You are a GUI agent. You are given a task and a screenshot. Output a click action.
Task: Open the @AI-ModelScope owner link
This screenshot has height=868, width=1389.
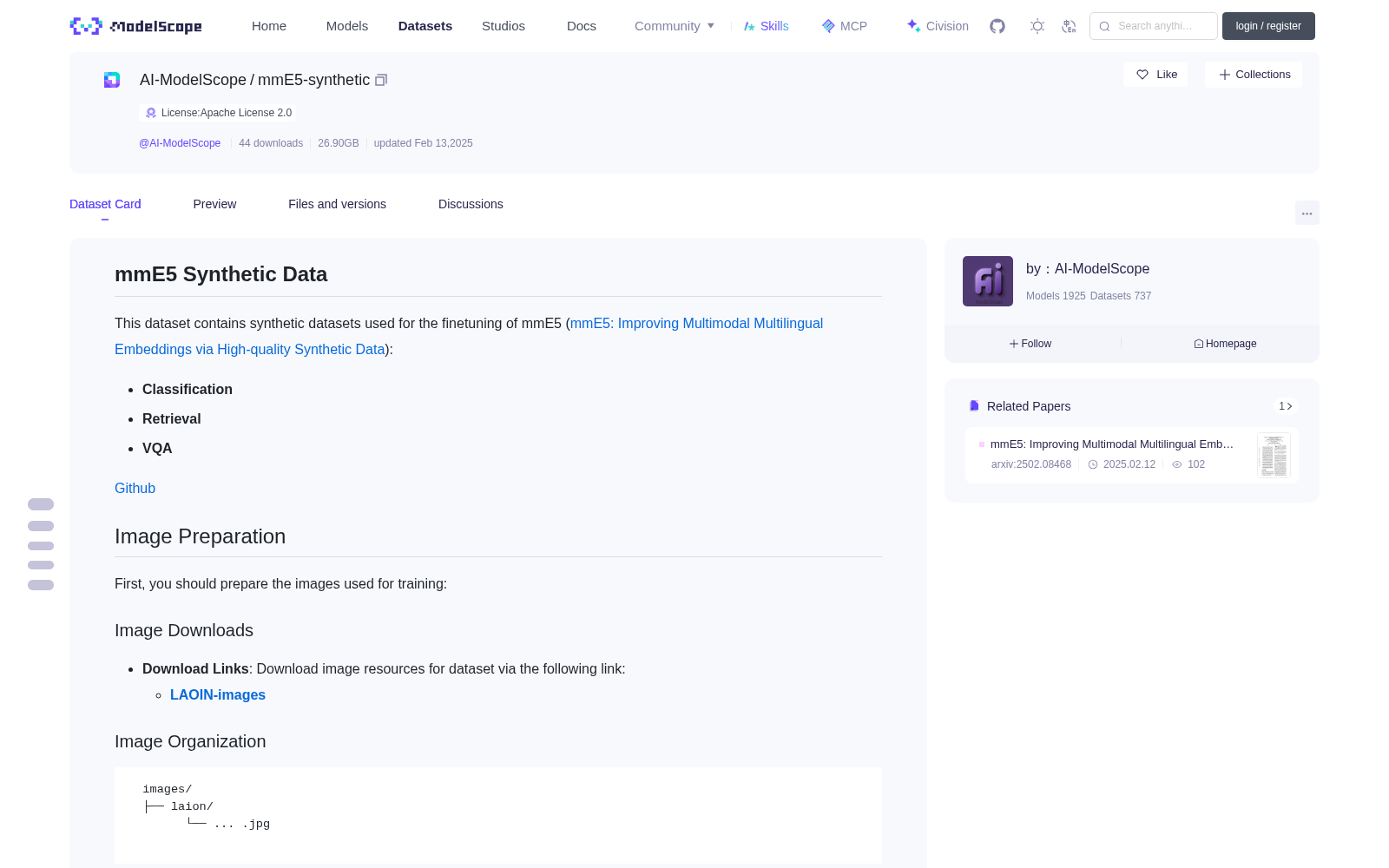pyautogui.click(x=180, y=143)
